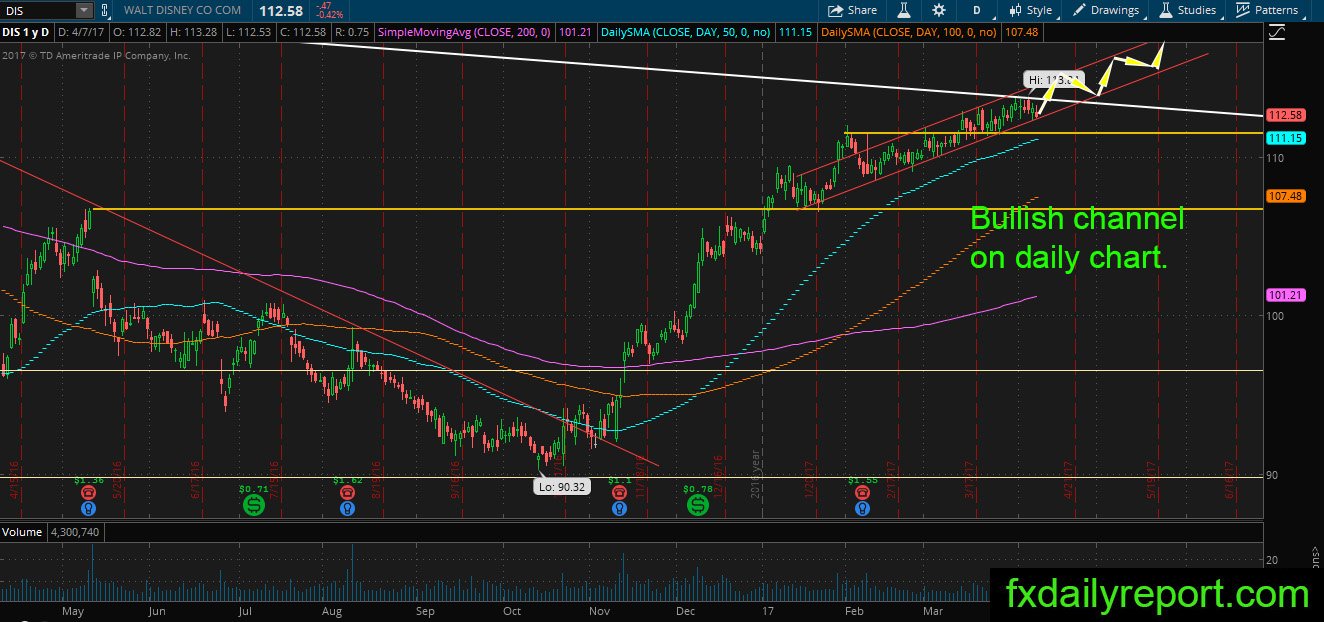1324x622 pixels.
Task: Click the earnings phone icon labeled $1.1
Action: pos(619,492)
